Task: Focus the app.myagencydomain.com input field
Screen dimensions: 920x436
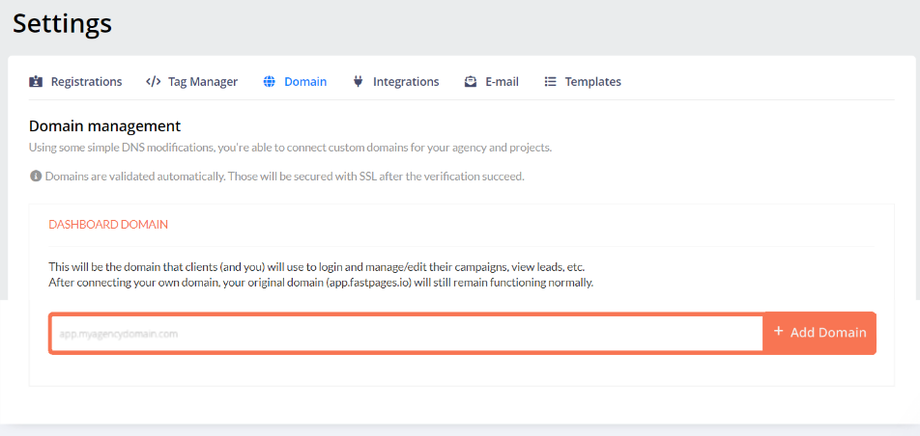Action: pyautogui.click(x=407, y=333)
